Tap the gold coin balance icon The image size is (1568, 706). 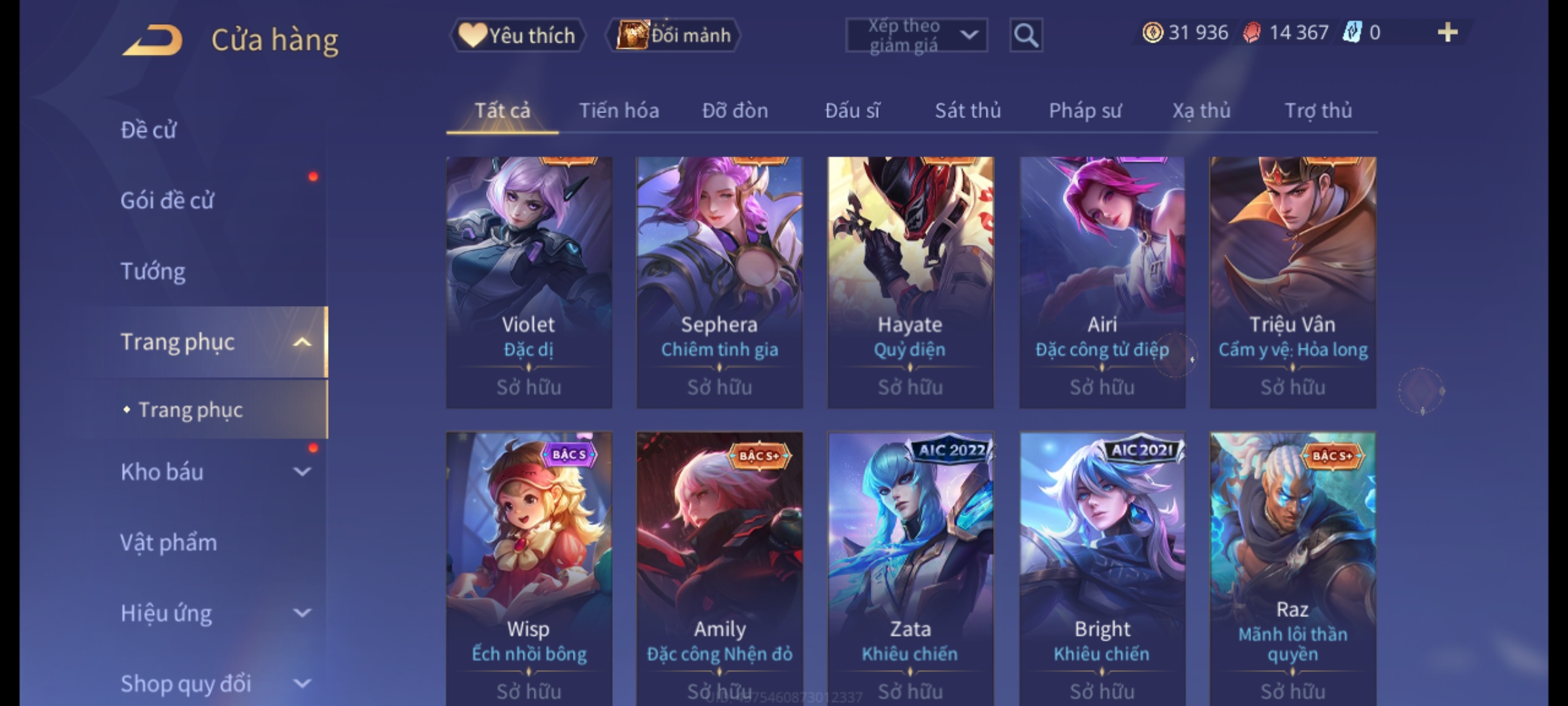1152,33
